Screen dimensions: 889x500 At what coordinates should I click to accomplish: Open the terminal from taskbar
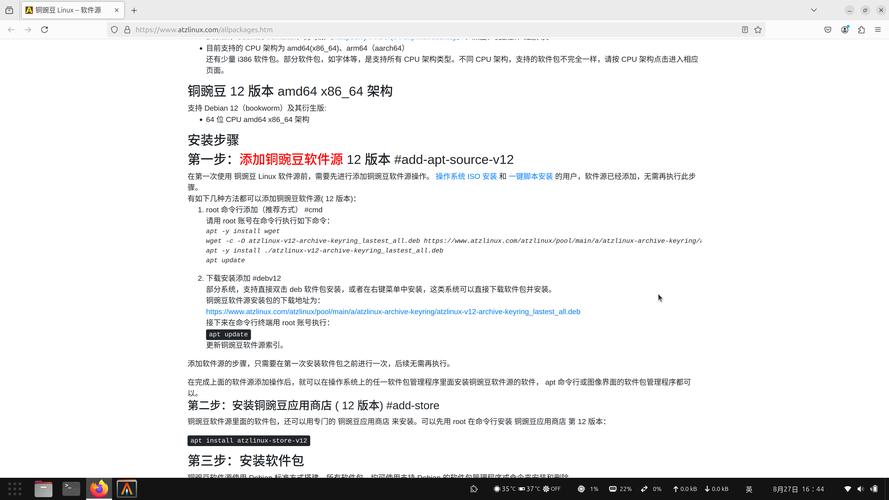coord(71,489)
